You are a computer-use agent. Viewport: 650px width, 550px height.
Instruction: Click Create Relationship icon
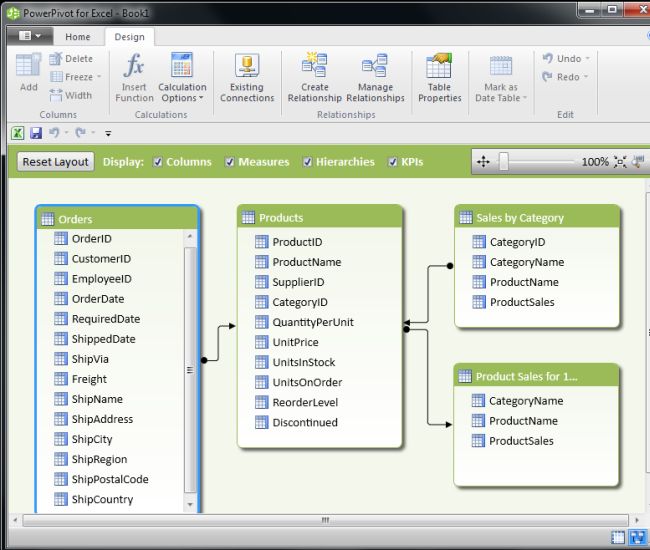coord(315,65)
